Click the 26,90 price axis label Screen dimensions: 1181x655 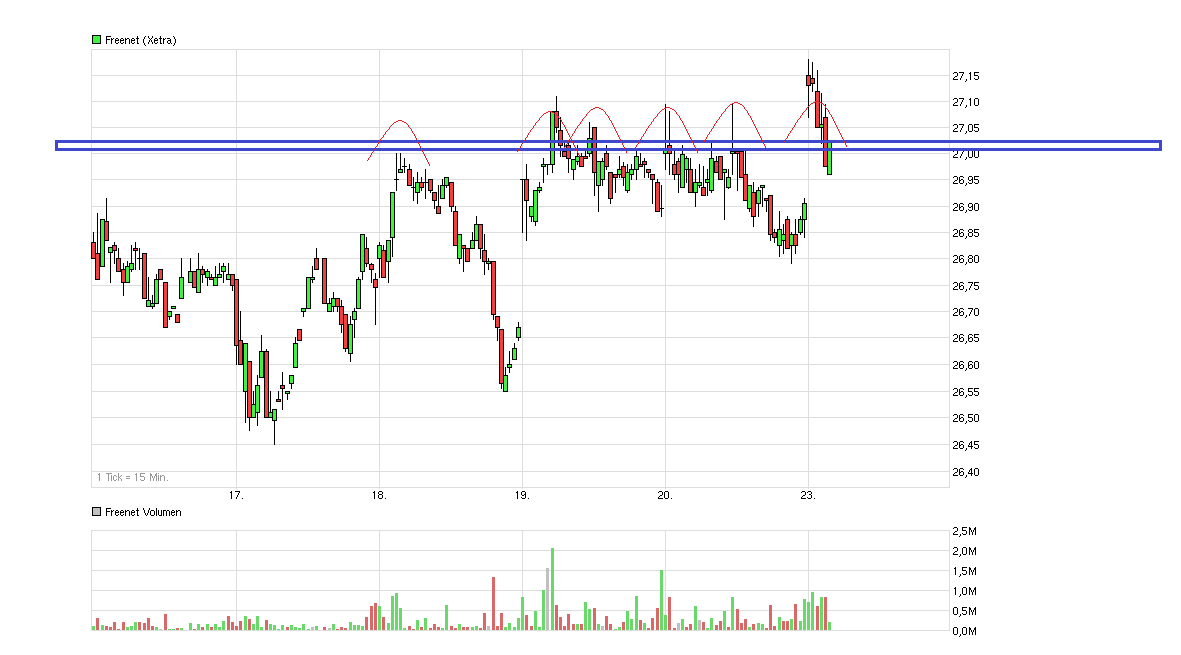966,207
